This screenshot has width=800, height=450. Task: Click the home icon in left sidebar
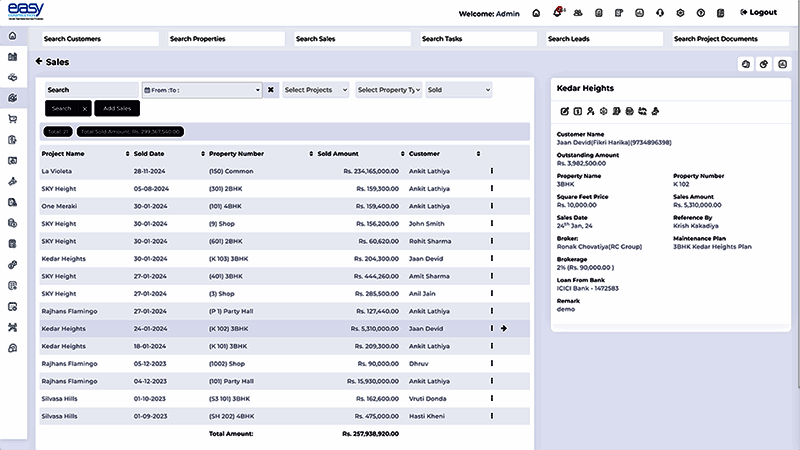[x=13, y=36]
